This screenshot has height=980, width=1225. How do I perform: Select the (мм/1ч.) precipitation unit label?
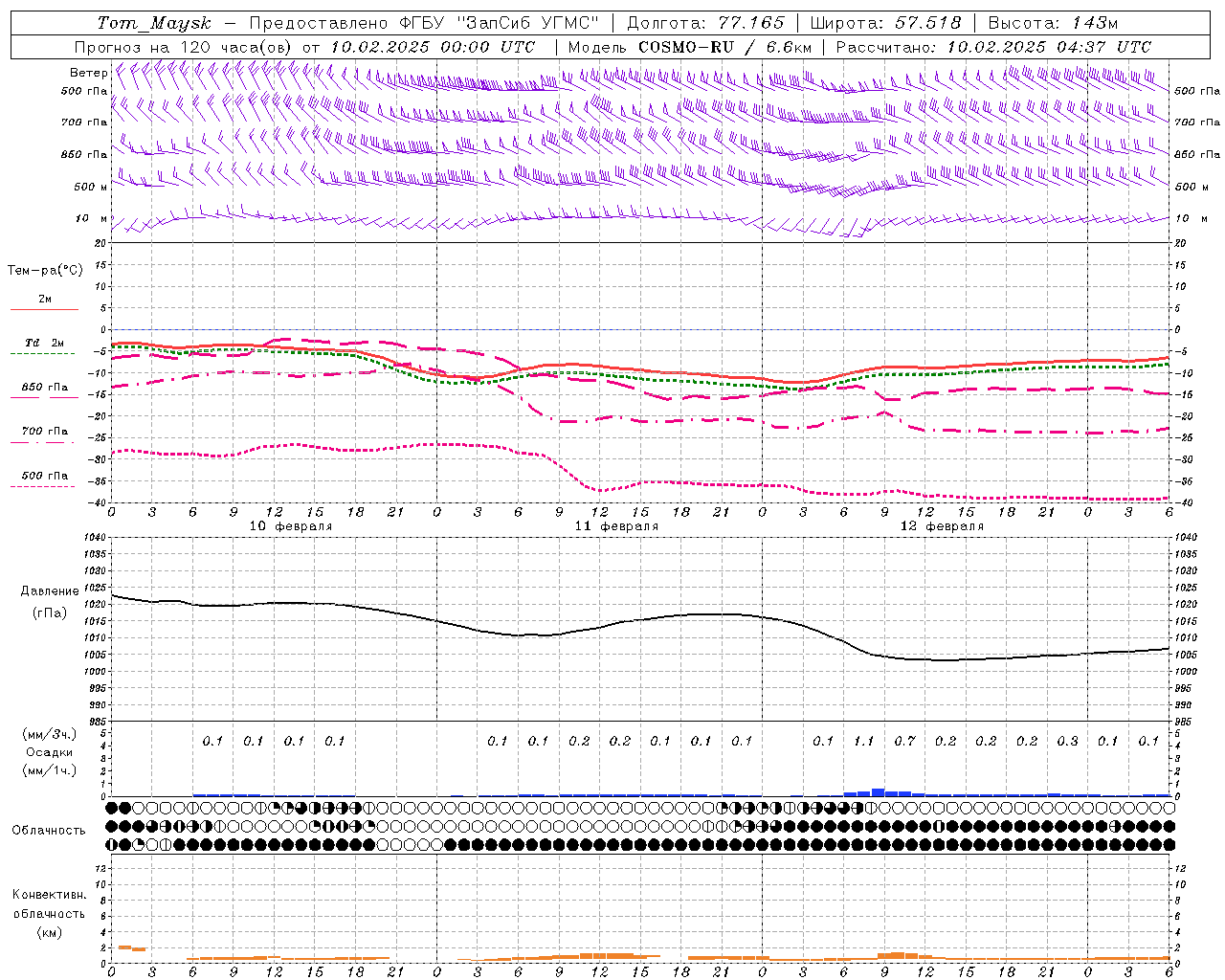click(x=50, y=770)
